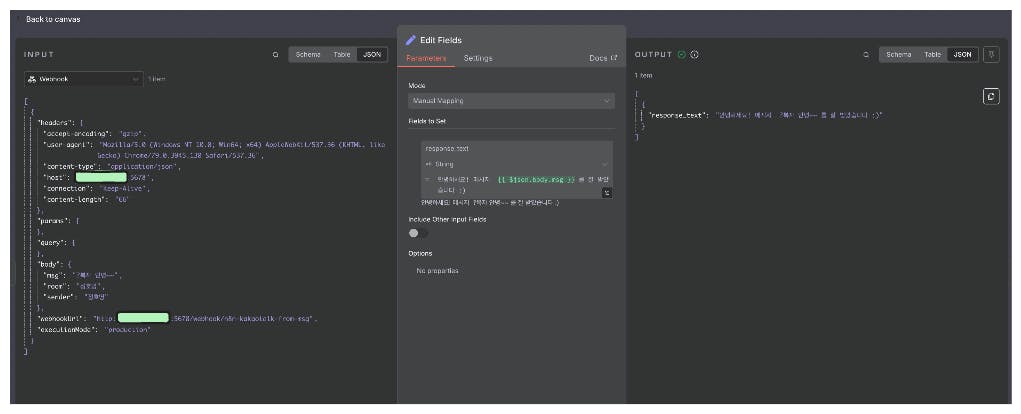Open the String type dropdown
This screenshot has height=414, width=1021.
[x=516, y=164]
